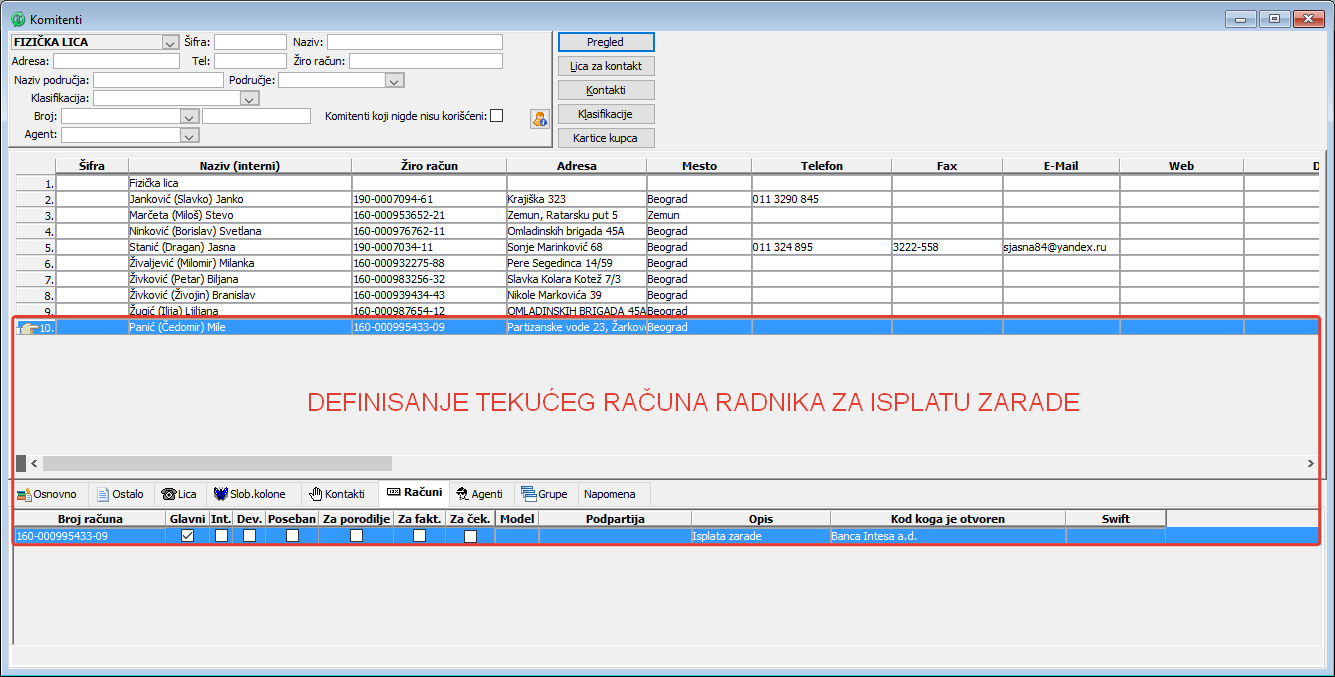Image resolution: width=1335 pixels, height=677 pixels.
Task: Open the Osnovno tab with folder icon
Action: pos(48,494)
